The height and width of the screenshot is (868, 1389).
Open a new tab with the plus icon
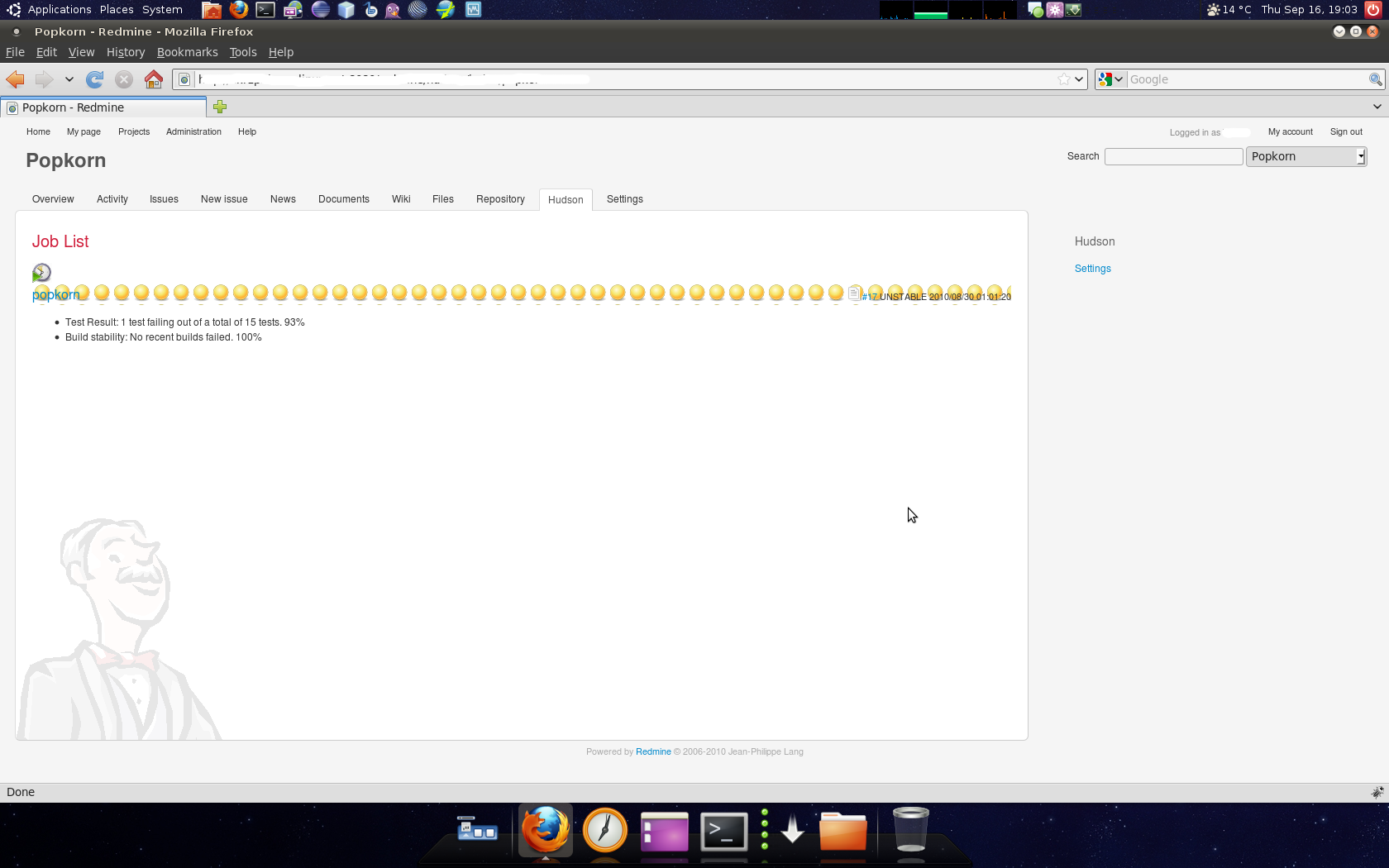220,107
